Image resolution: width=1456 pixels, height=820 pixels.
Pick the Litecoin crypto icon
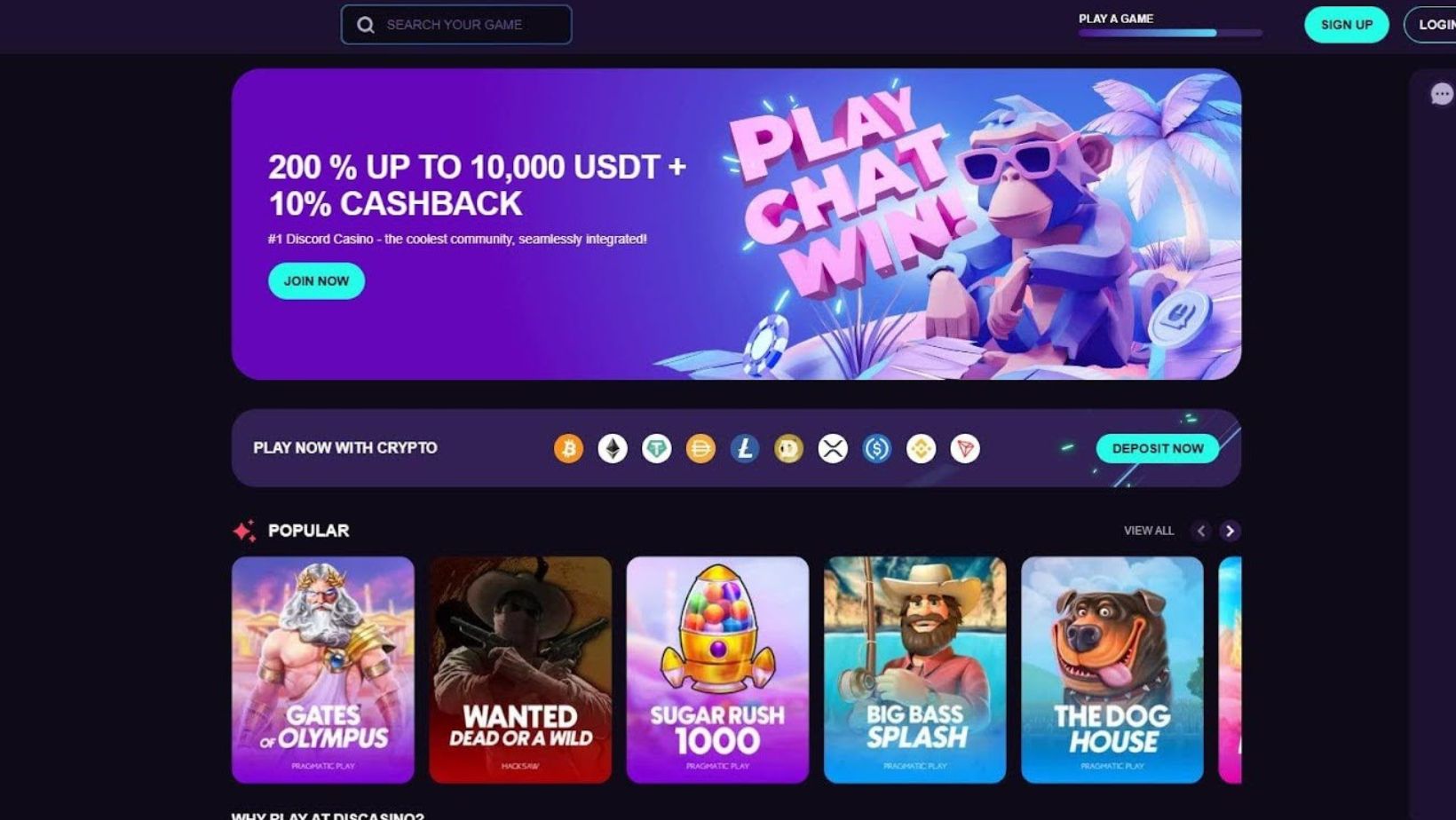(x=744, y=448)
